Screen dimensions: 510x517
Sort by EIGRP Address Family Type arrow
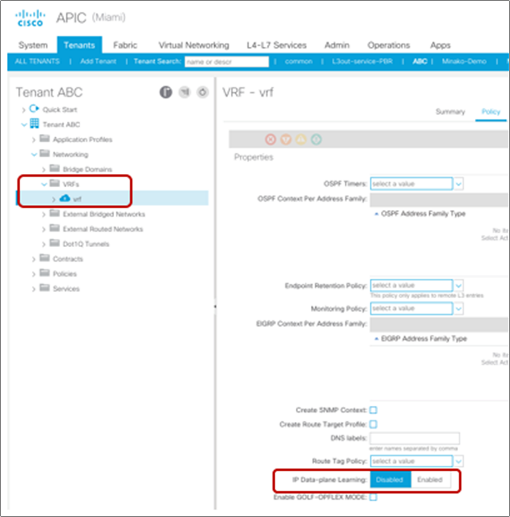376,339
